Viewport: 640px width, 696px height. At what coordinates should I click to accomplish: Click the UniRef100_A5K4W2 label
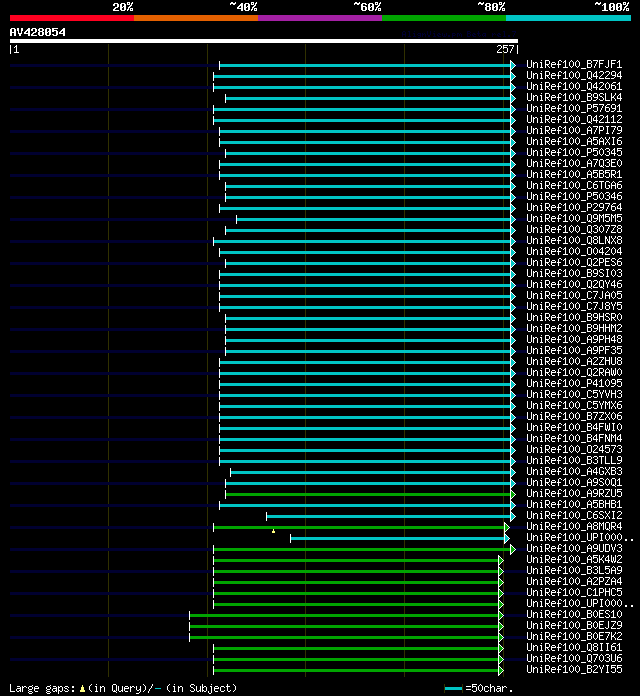[574, 559]
